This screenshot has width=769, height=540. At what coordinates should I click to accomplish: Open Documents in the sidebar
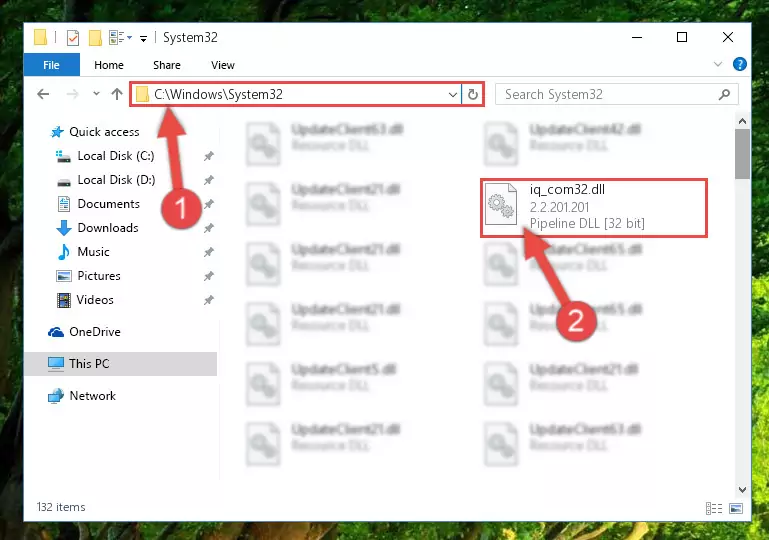click(x=108, y=204)
